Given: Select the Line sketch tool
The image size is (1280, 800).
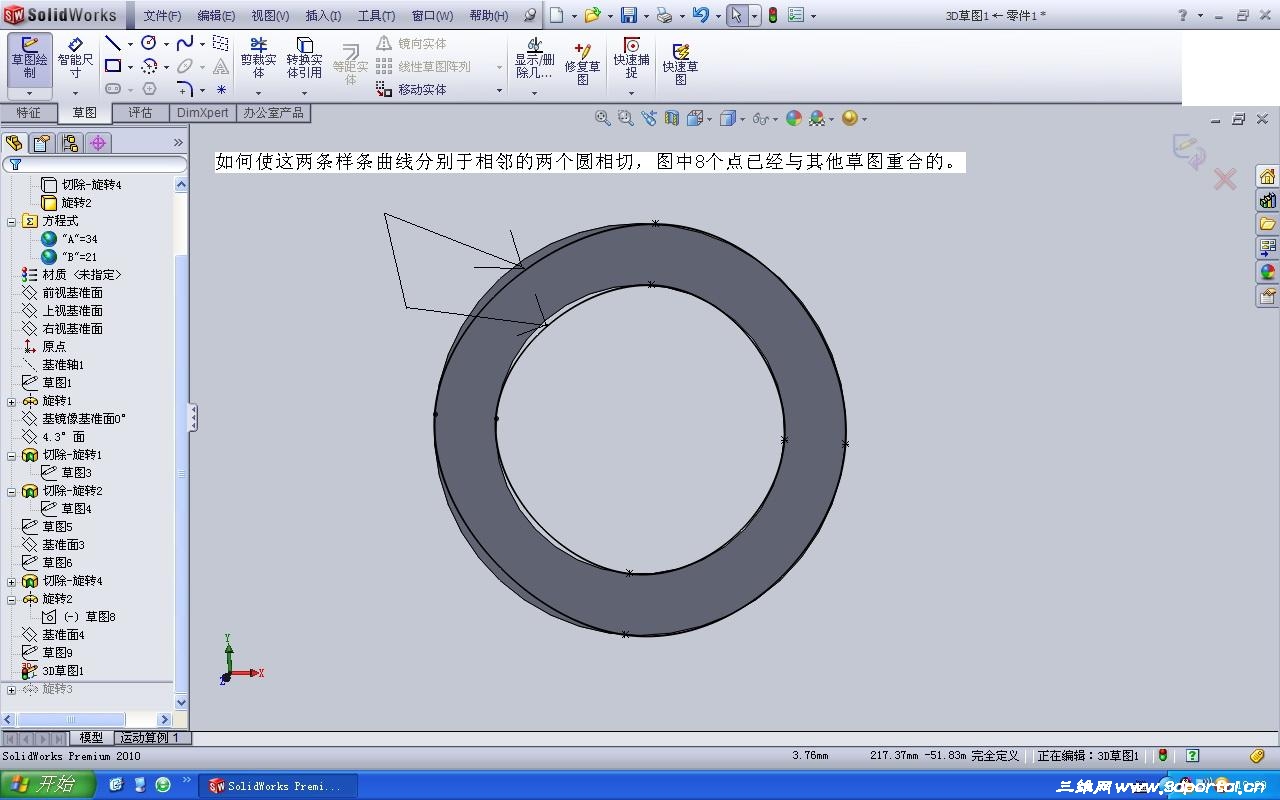Looking at the screenshot, I should tap(113, 43).
